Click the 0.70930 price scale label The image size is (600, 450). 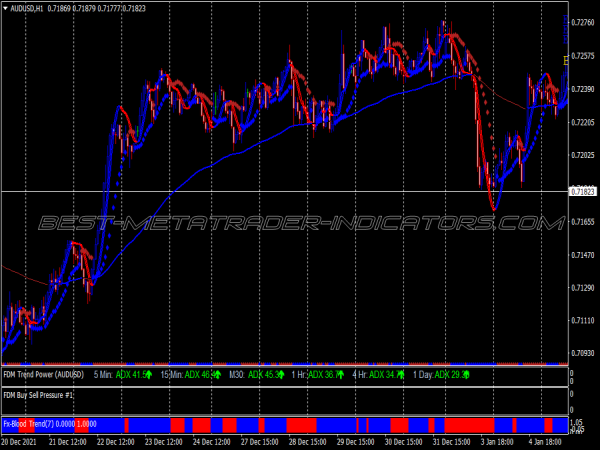tap(583, 353)
